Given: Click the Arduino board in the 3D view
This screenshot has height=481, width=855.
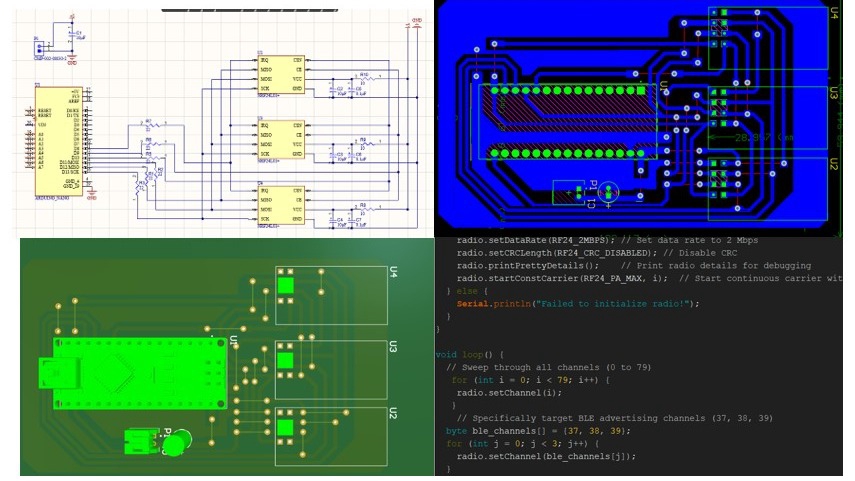Looking at the screenshot, I should coord(137,371).
